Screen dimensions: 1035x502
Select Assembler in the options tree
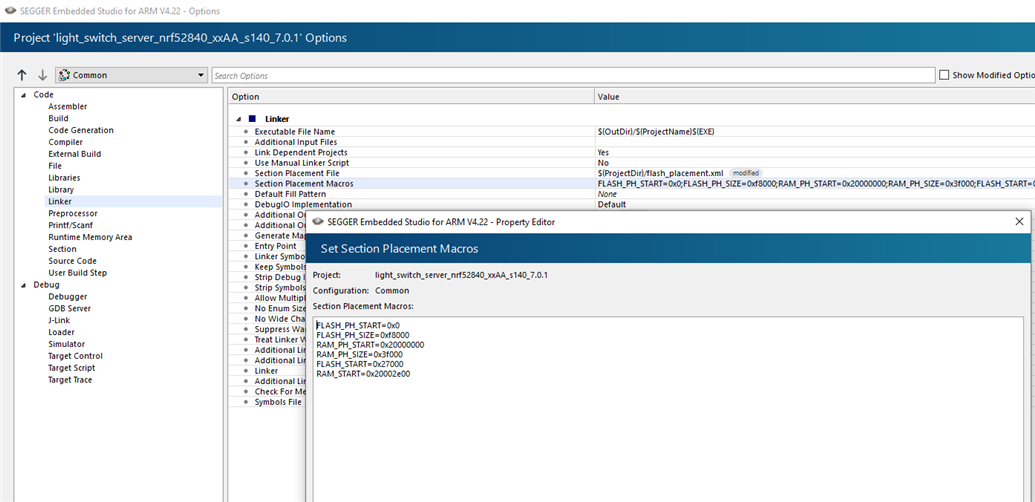(67, 106)
